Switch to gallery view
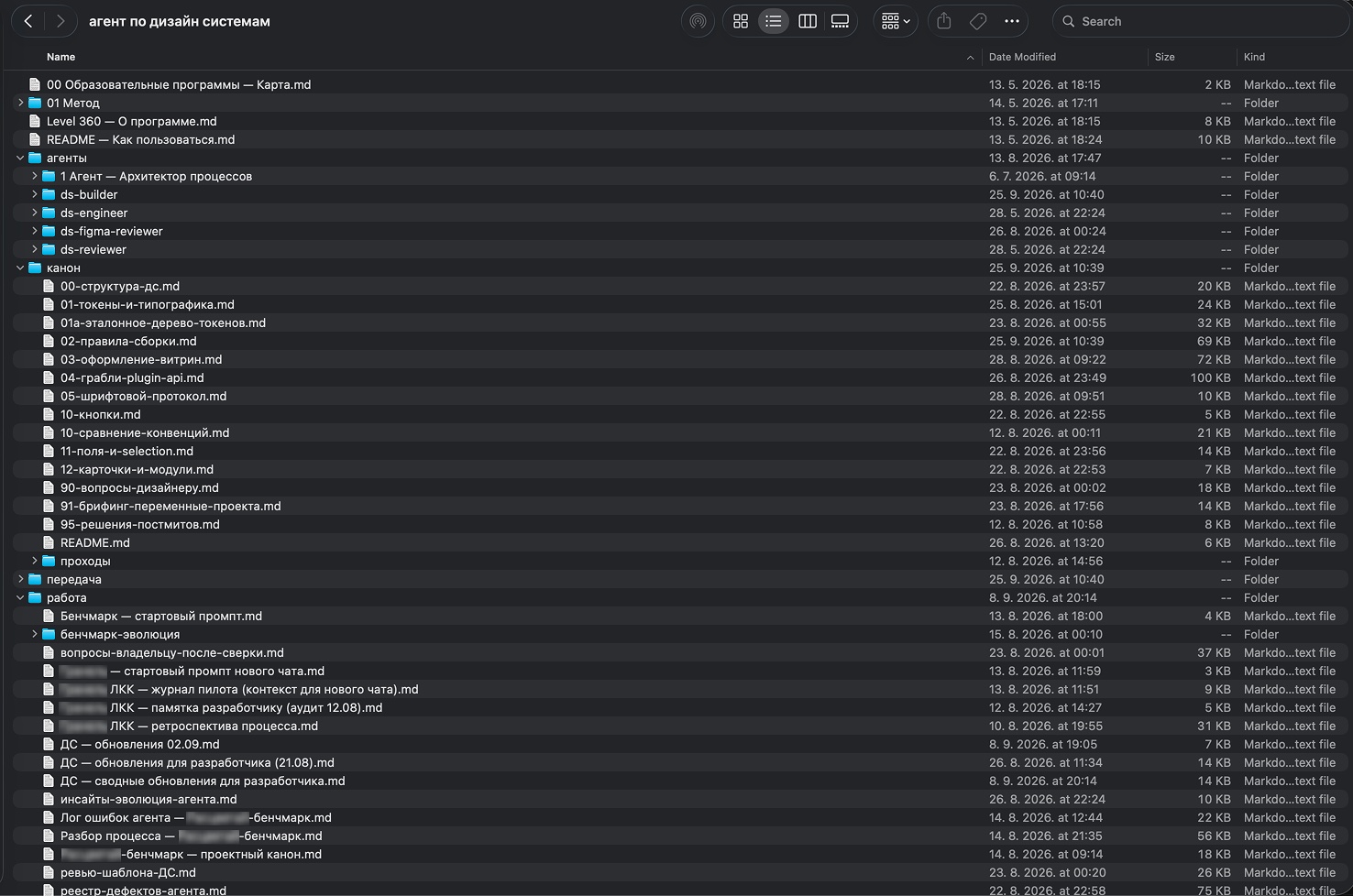 click(x=840, y=21)
